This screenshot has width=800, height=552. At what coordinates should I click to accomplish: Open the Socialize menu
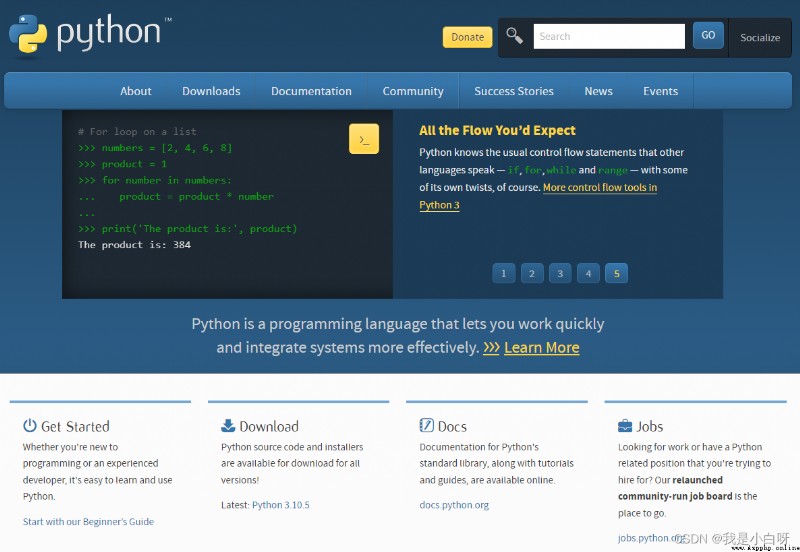coord(760,38)
